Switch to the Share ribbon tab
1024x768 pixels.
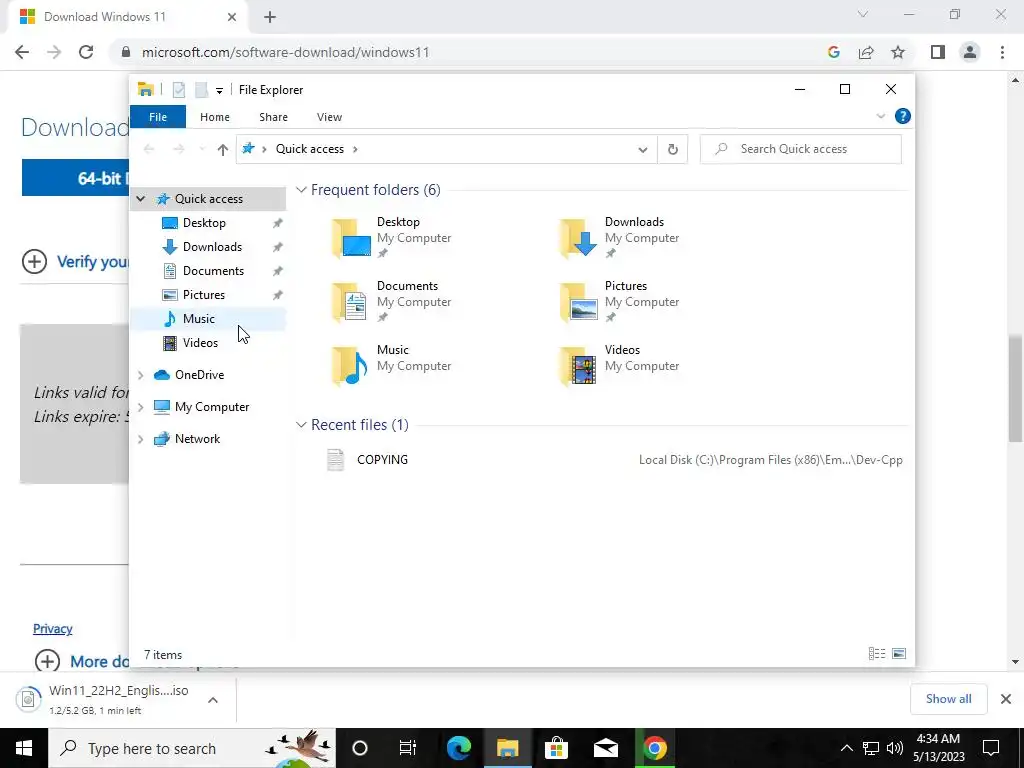point(273,117)
